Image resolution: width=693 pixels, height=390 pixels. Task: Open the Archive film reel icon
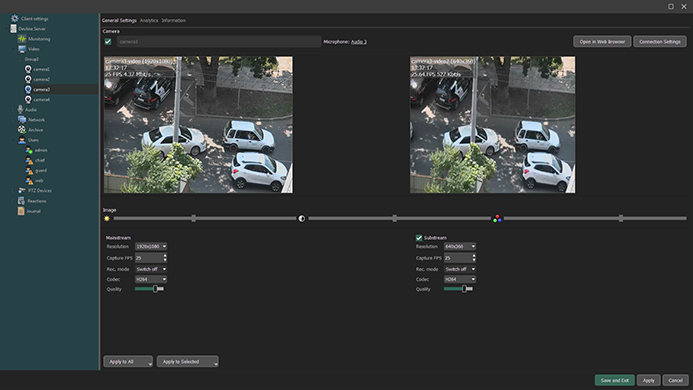point(22,130)
